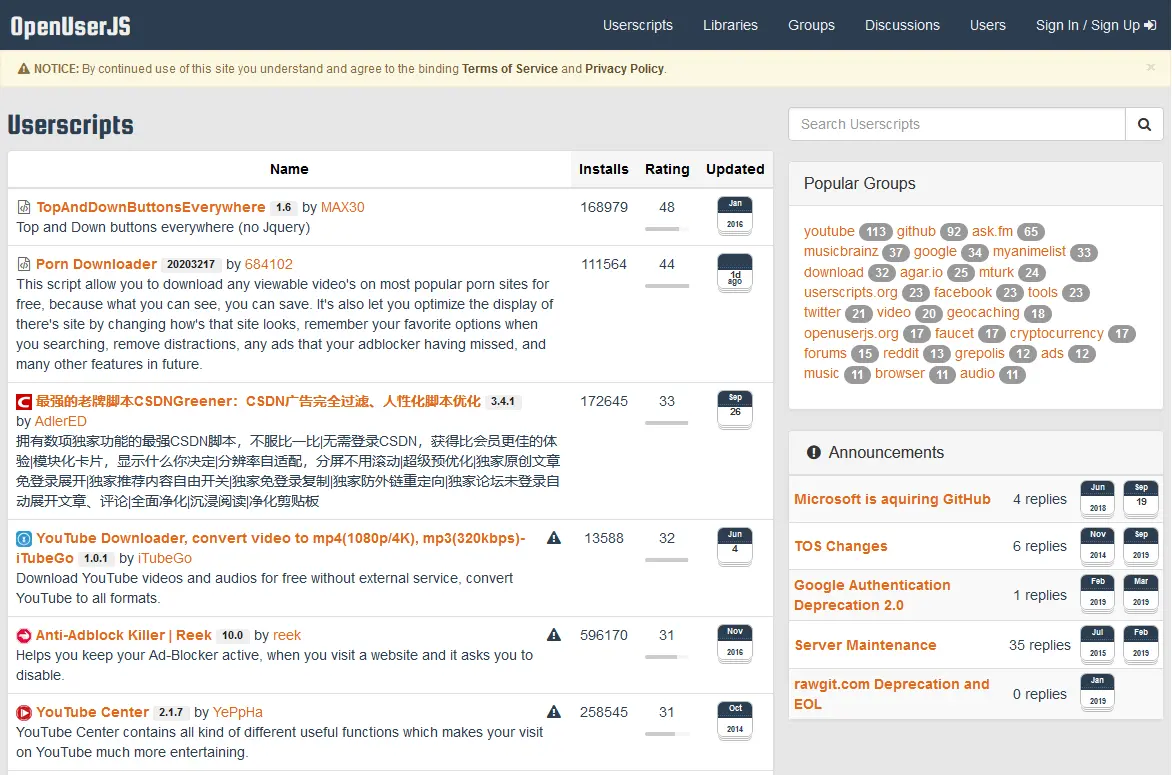The width and height of the screenshot is (1172, 775).
Task: Click the Announcements exclamation icon
Action: [814, 452]
